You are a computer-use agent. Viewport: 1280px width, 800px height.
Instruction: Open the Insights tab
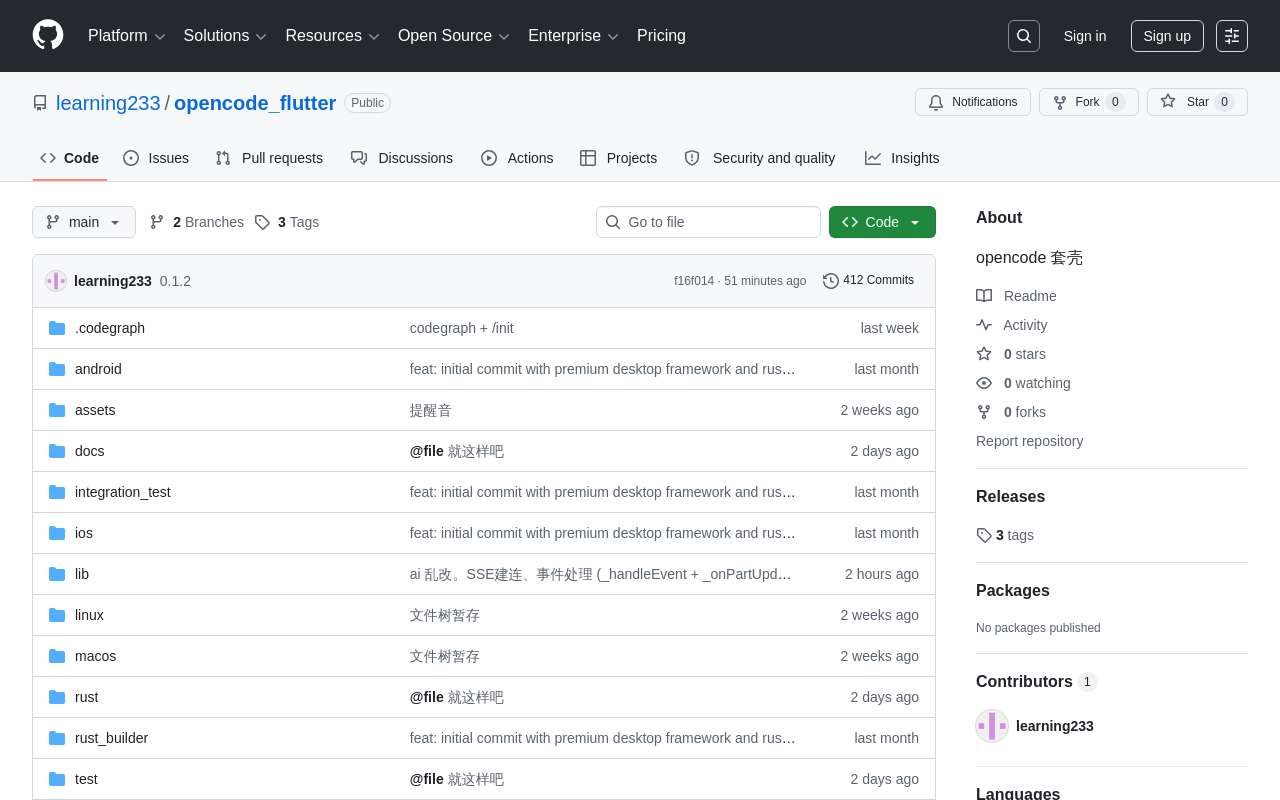click(902, 158)
